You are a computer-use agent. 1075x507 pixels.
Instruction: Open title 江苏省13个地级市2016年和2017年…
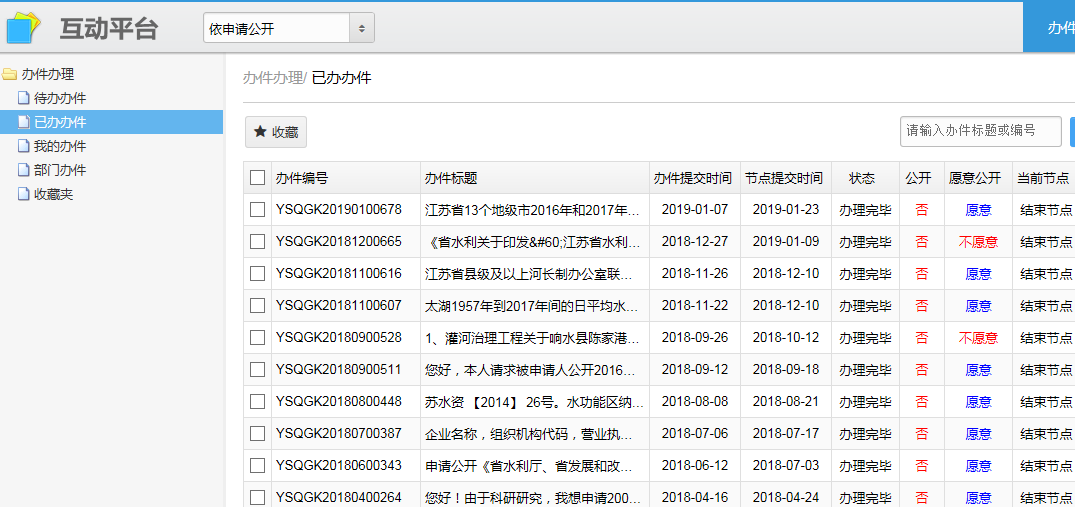pos(533,210)
